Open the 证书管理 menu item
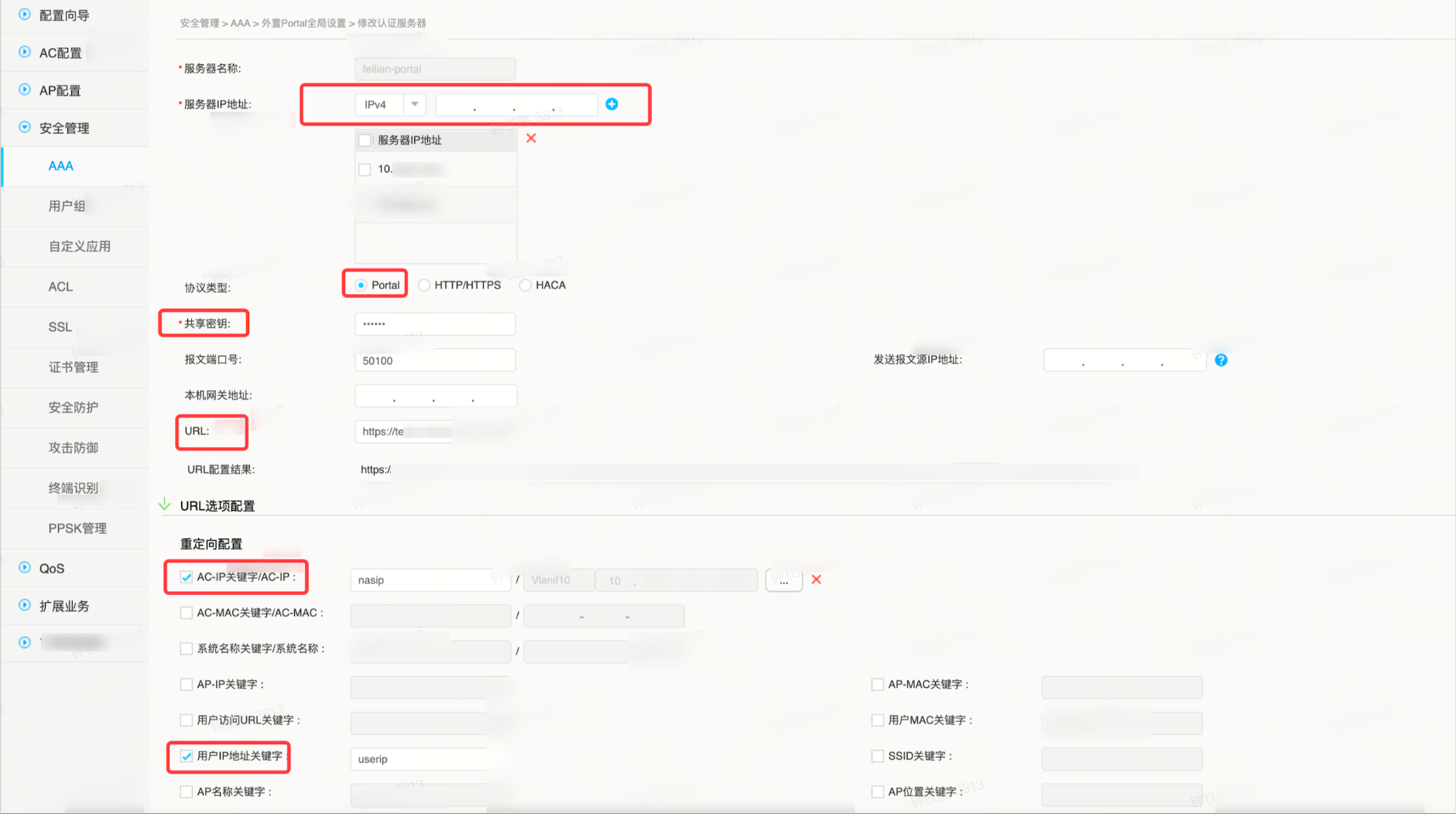 click(74, 367)
